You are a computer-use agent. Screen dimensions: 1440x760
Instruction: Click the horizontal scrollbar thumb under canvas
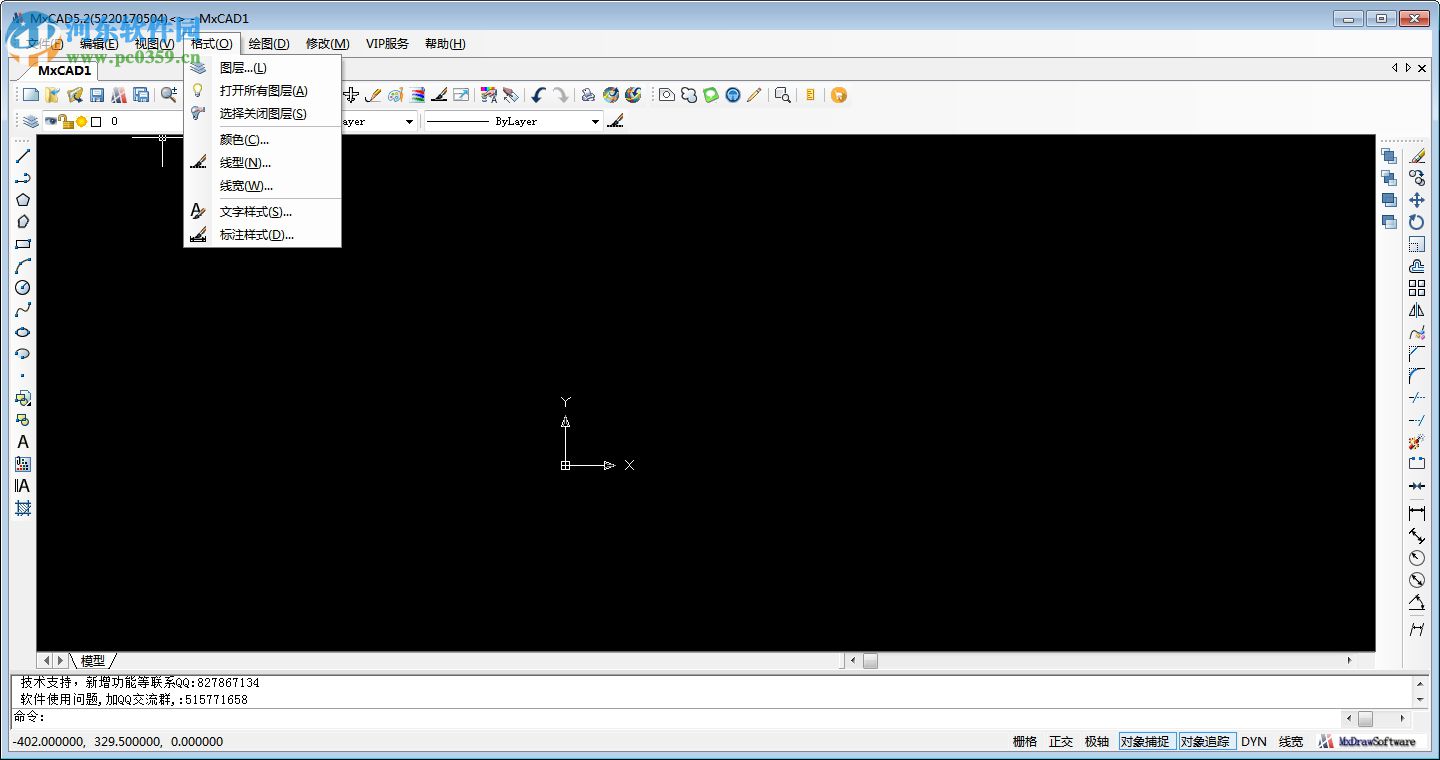pyautogui.click(x=870, y=661)
